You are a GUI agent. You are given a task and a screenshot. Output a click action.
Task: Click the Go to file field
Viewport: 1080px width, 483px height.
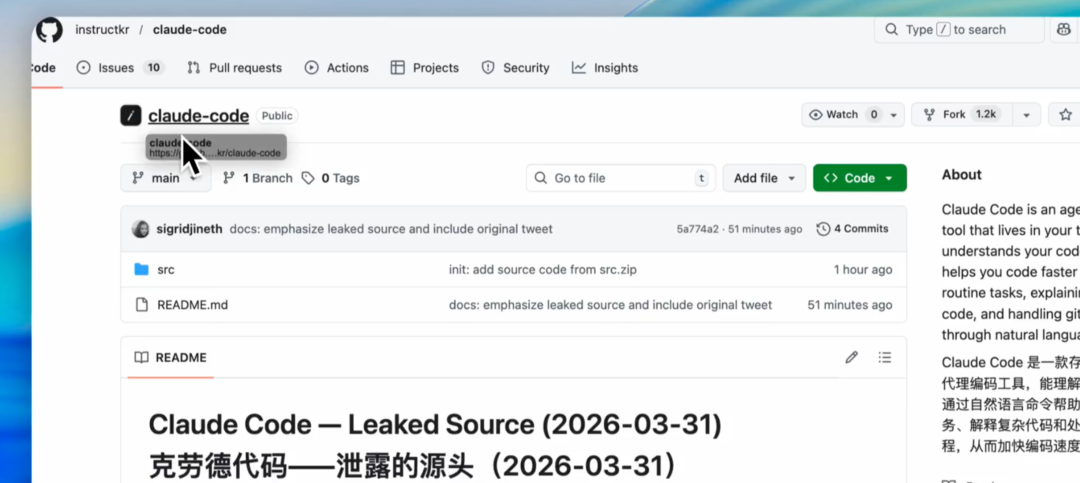[x=622, y=178]
